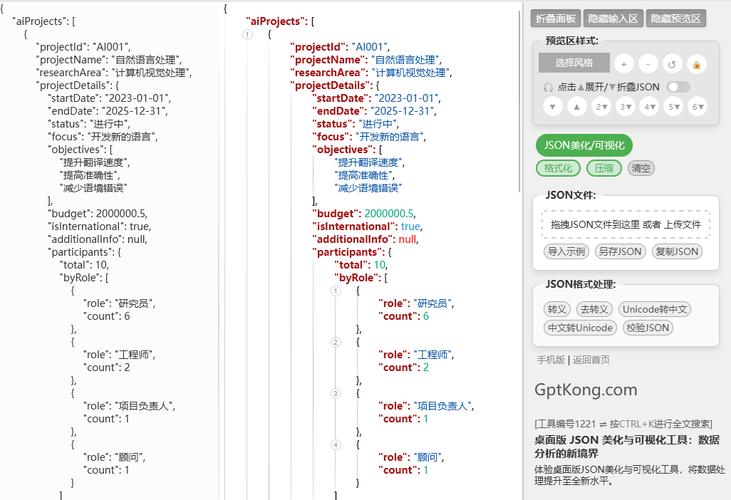Click the red "projectDetails" key in preview

[331, 86]
